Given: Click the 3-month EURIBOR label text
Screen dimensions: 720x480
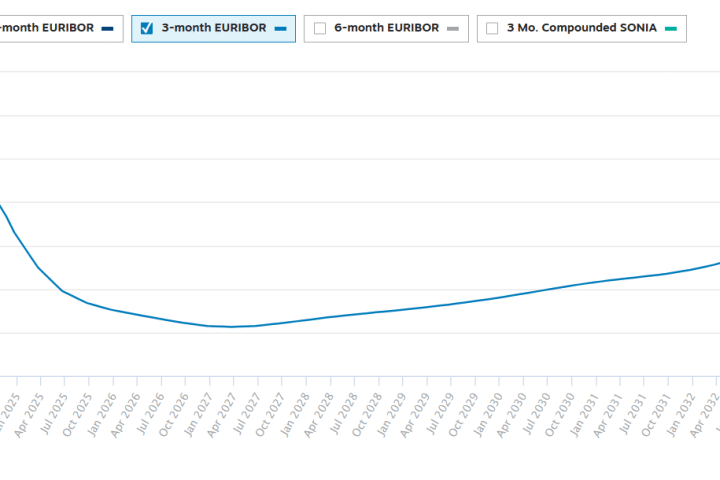Looking at the screenshot, I should pyautogui.click(x=214, y=28).
